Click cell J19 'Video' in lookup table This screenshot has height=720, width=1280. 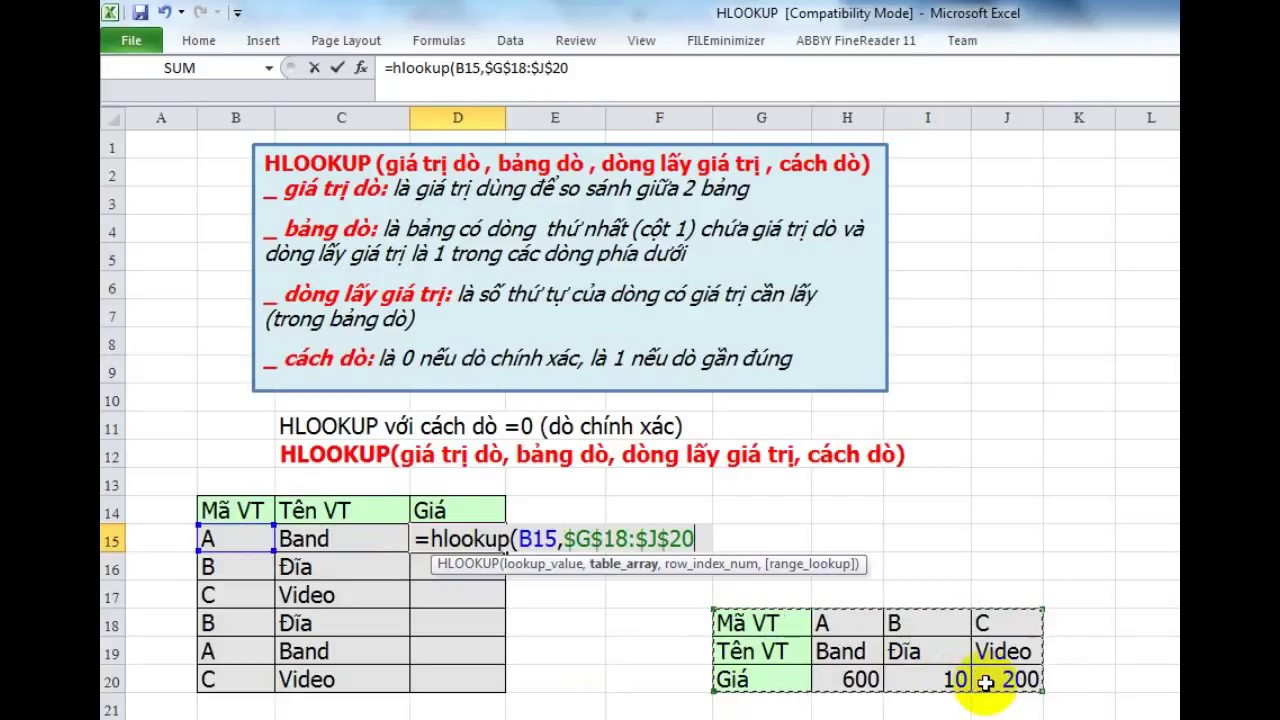[1007, 651]
